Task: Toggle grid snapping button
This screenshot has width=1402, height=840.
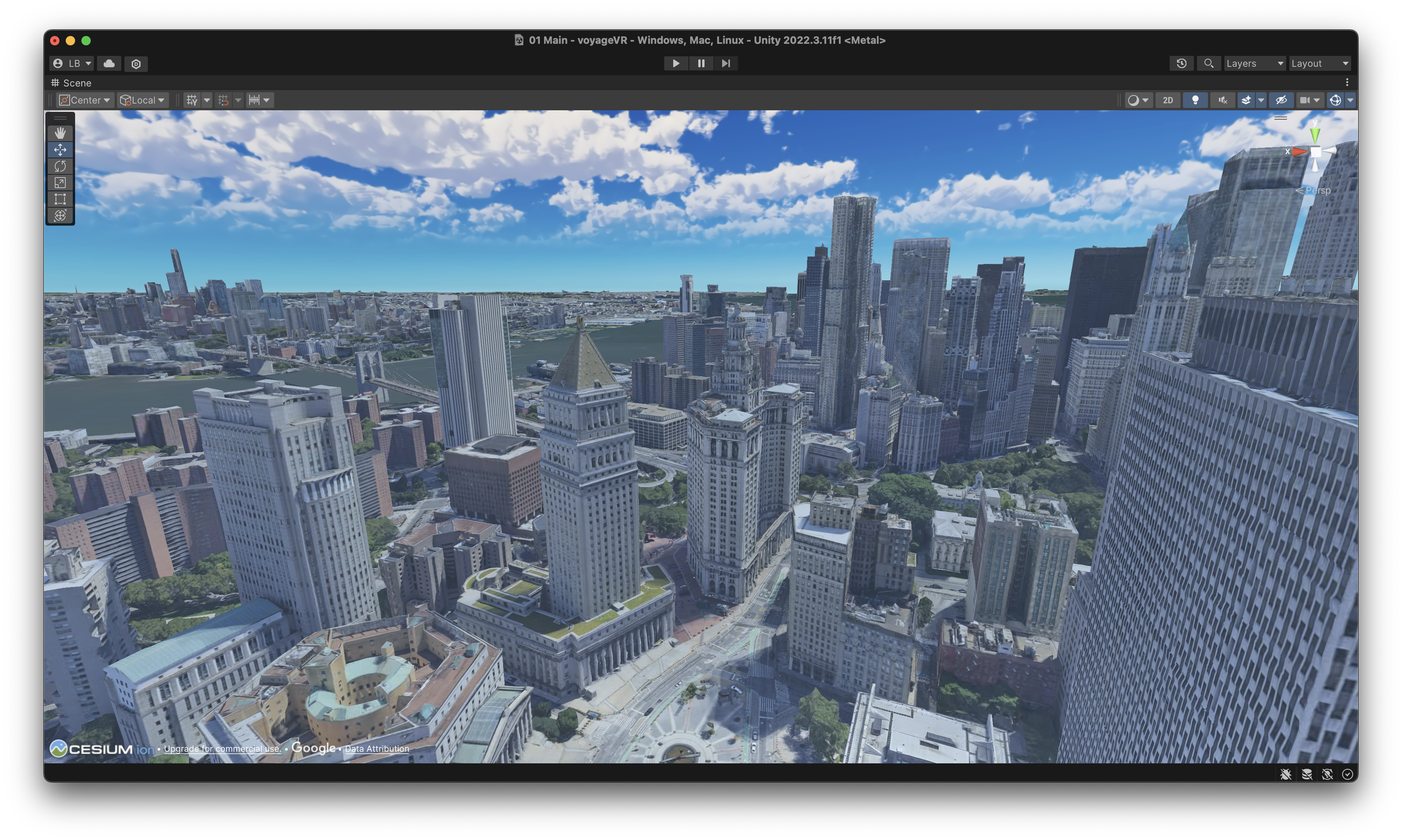Action: 223,100
